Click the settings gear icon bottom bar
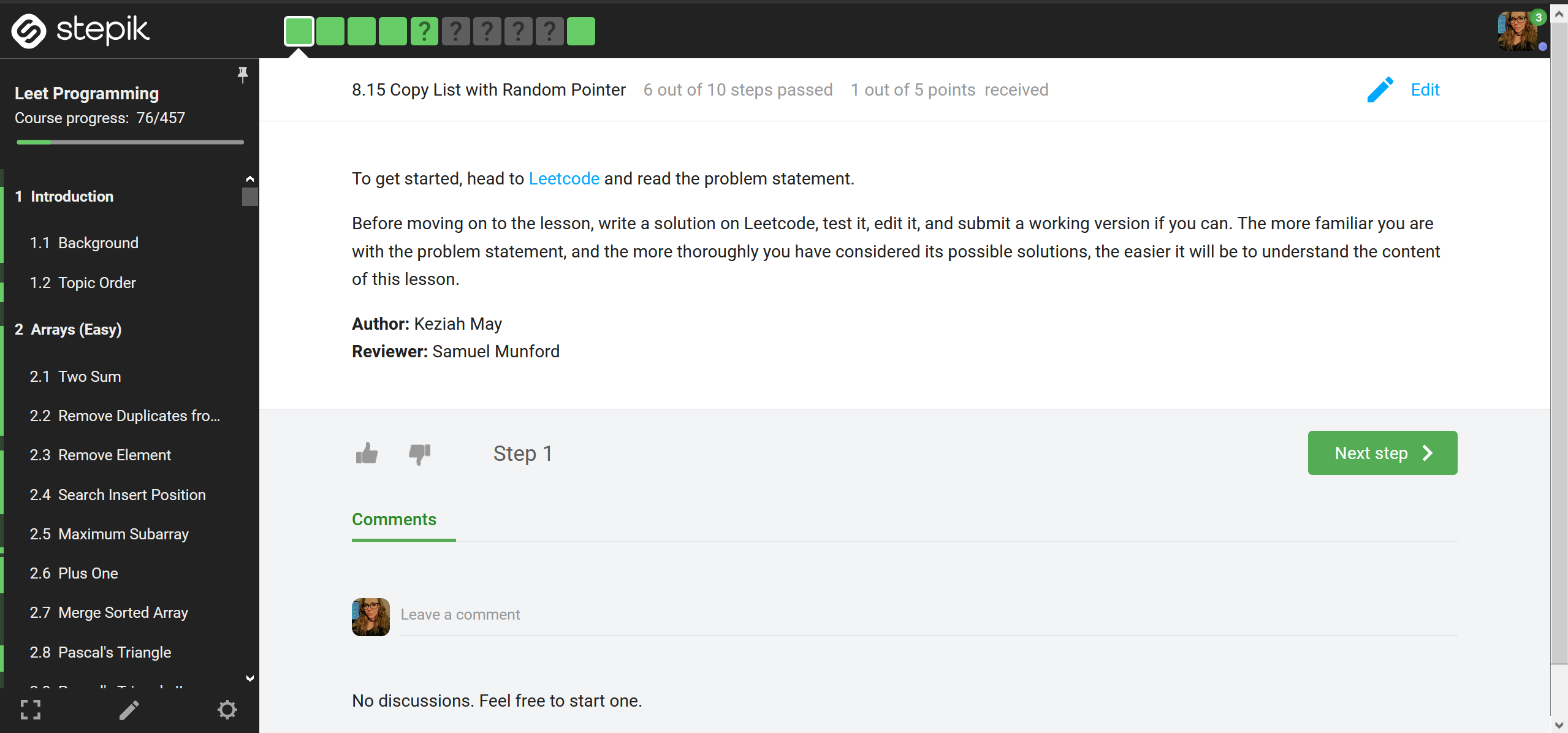 pos(227,712)
